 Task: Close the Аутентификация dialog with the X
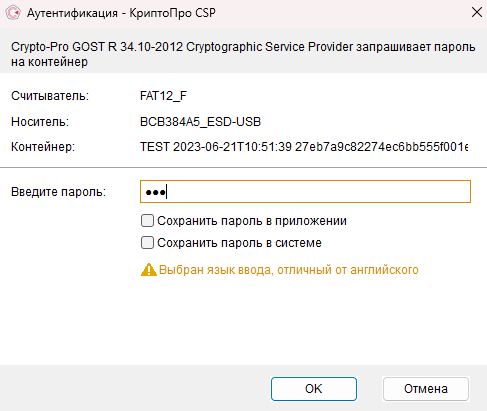point(477,12)
